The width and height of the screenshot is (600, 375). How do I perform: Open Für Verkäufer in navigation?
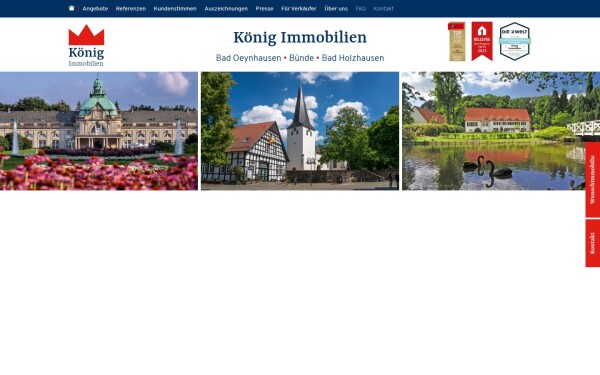click(x=299, y=8)
